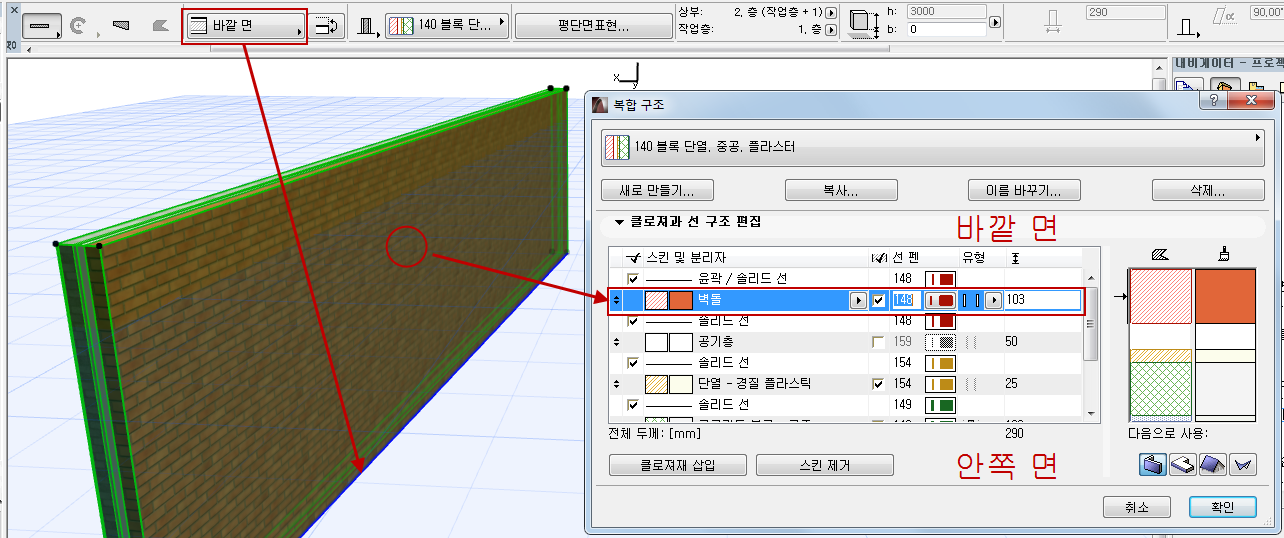Click the 평단면표현 button
The width and height of the screenshot is (1284, 538).
click(x=593, y=26)
